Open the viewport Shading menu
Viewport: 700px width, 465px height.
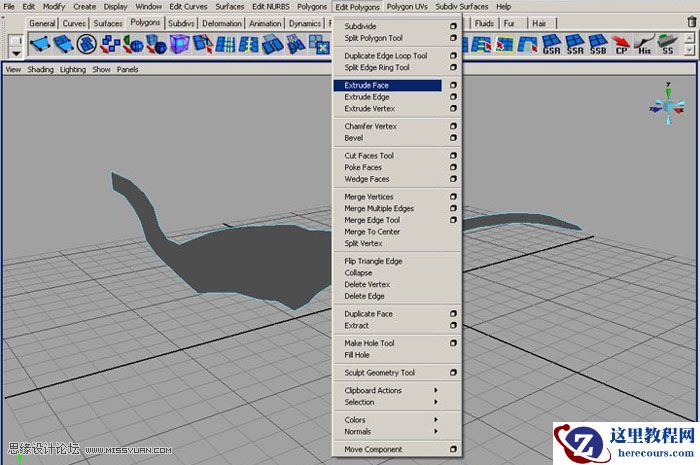pyautogui.click(x=40, y=70)
